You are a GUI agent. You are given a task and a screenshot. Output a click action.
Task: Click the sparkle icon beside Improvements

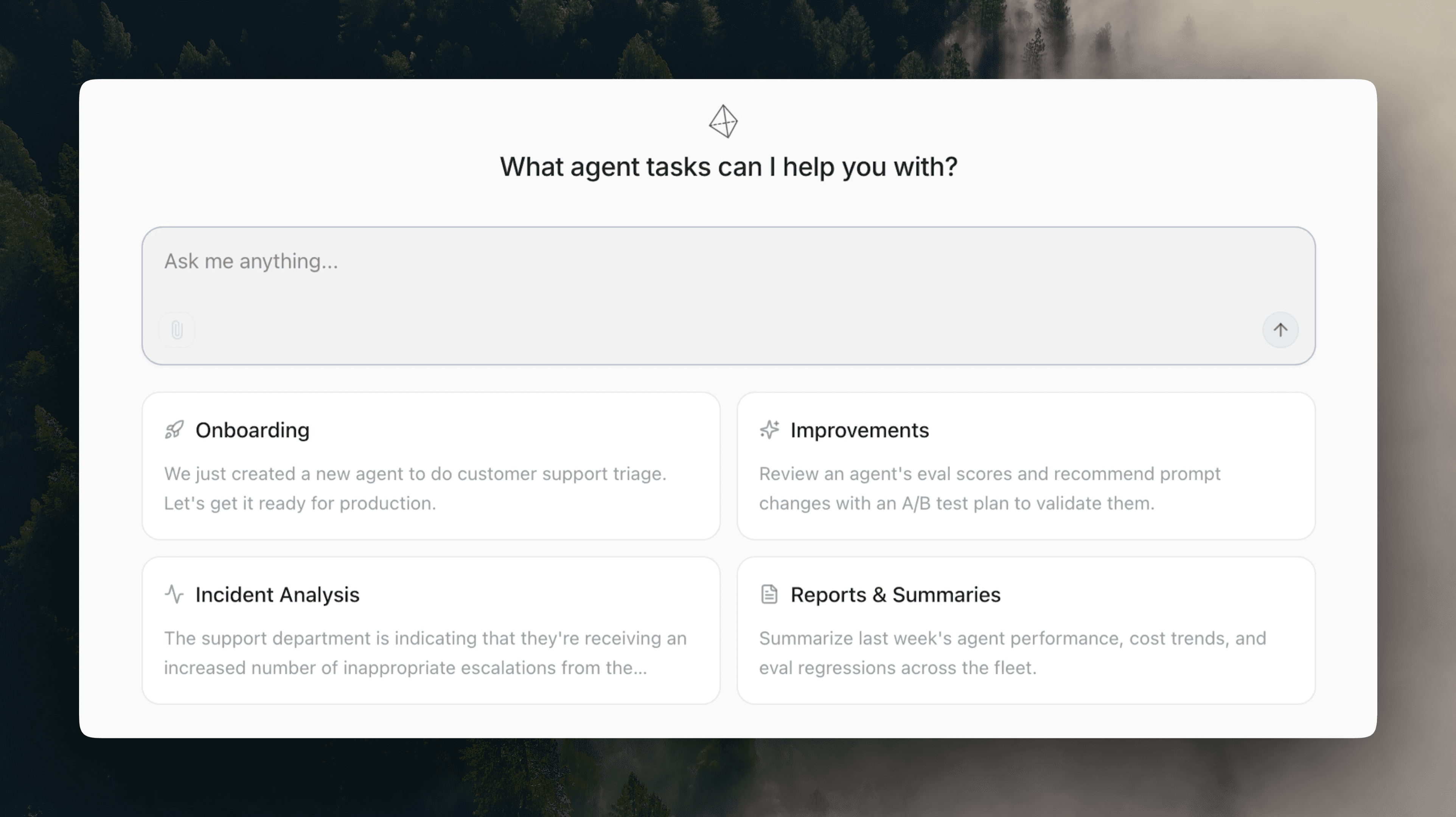point(769,430)
